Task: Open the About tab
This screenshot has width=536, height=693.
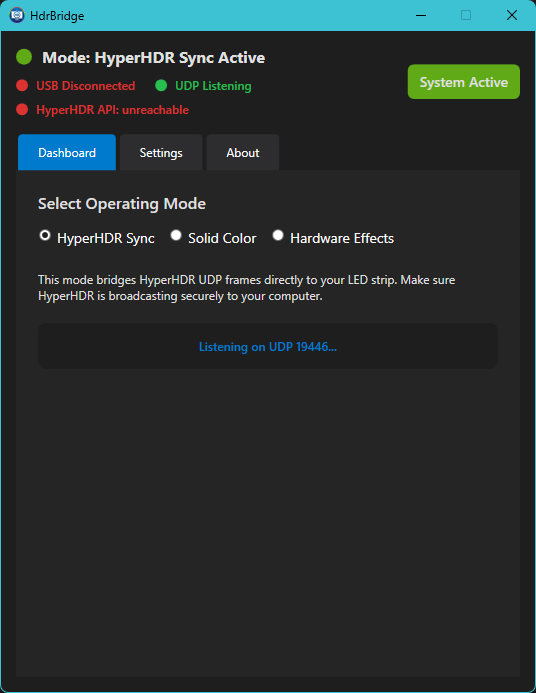Action: [x=243, y=152]
